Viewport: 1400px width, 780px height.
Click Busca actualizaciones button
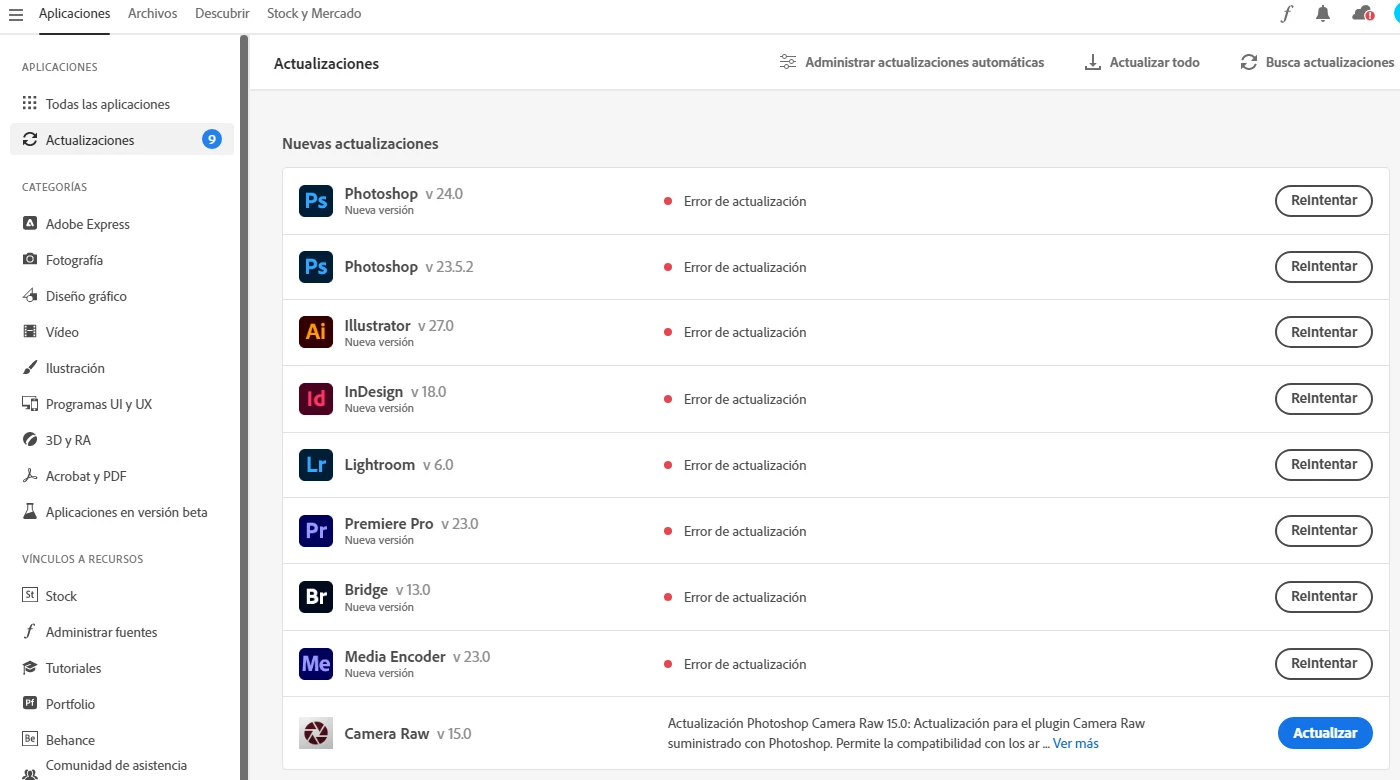(1317, 62)
